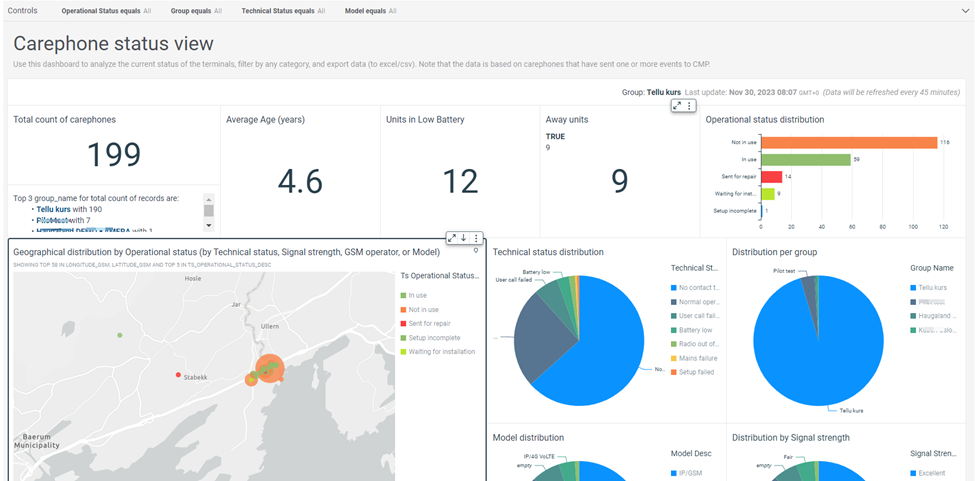Click the total carephones value 199
The width and height of the screenshot is (975, 481).
tap(114, 155)
